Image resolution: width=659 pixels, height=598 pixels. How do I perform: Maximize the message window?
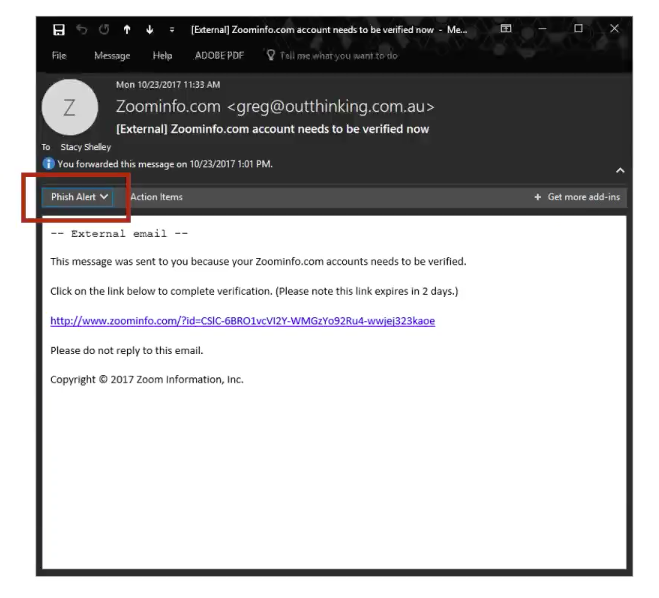pos(579,28)
